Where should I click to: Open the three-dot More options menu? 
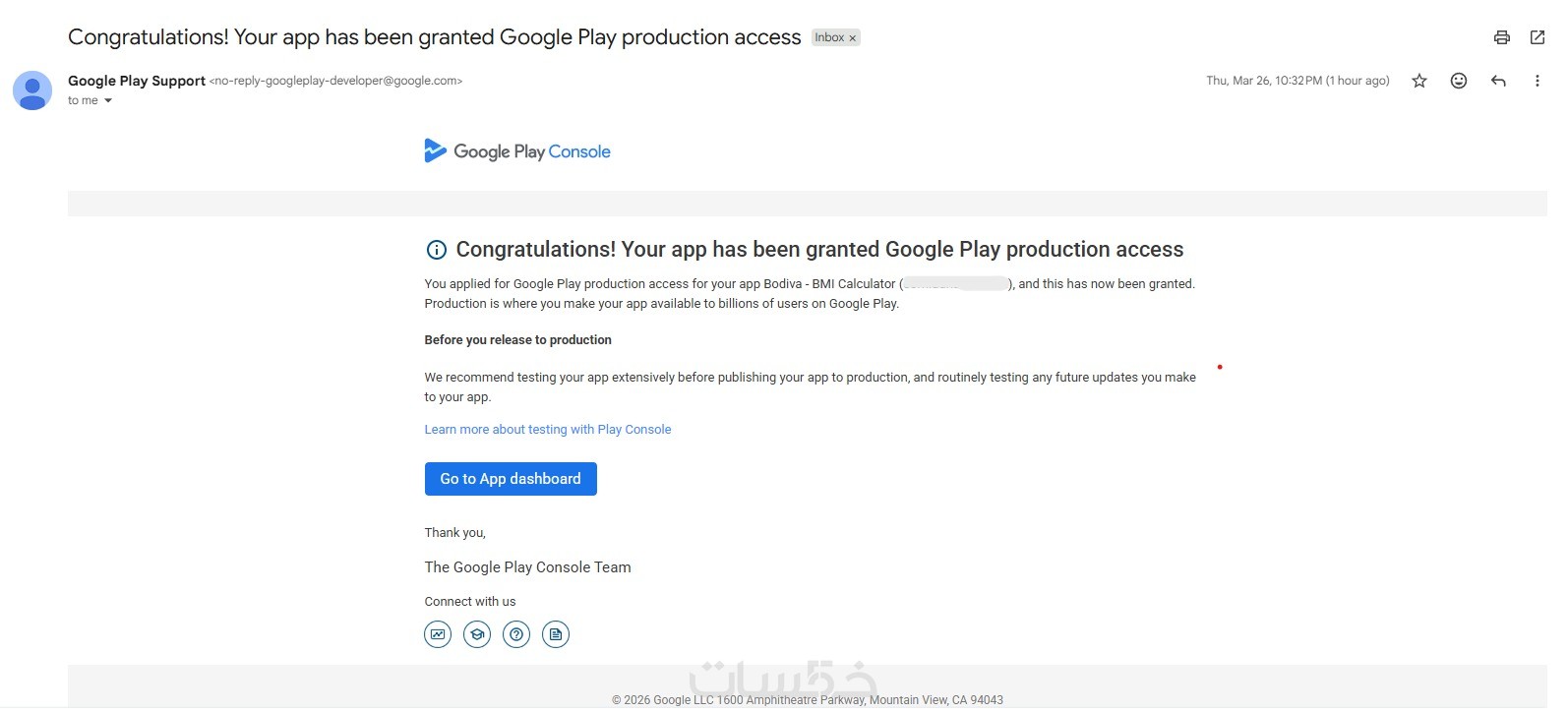[1537, 81]
